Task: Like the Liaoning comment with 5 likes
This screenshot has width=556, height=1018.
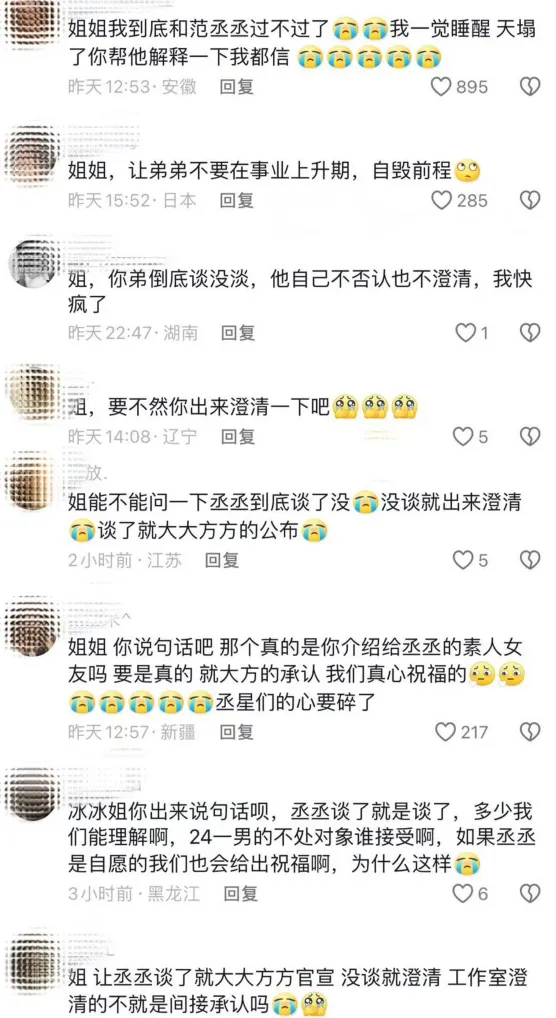Action: [463, 437]
